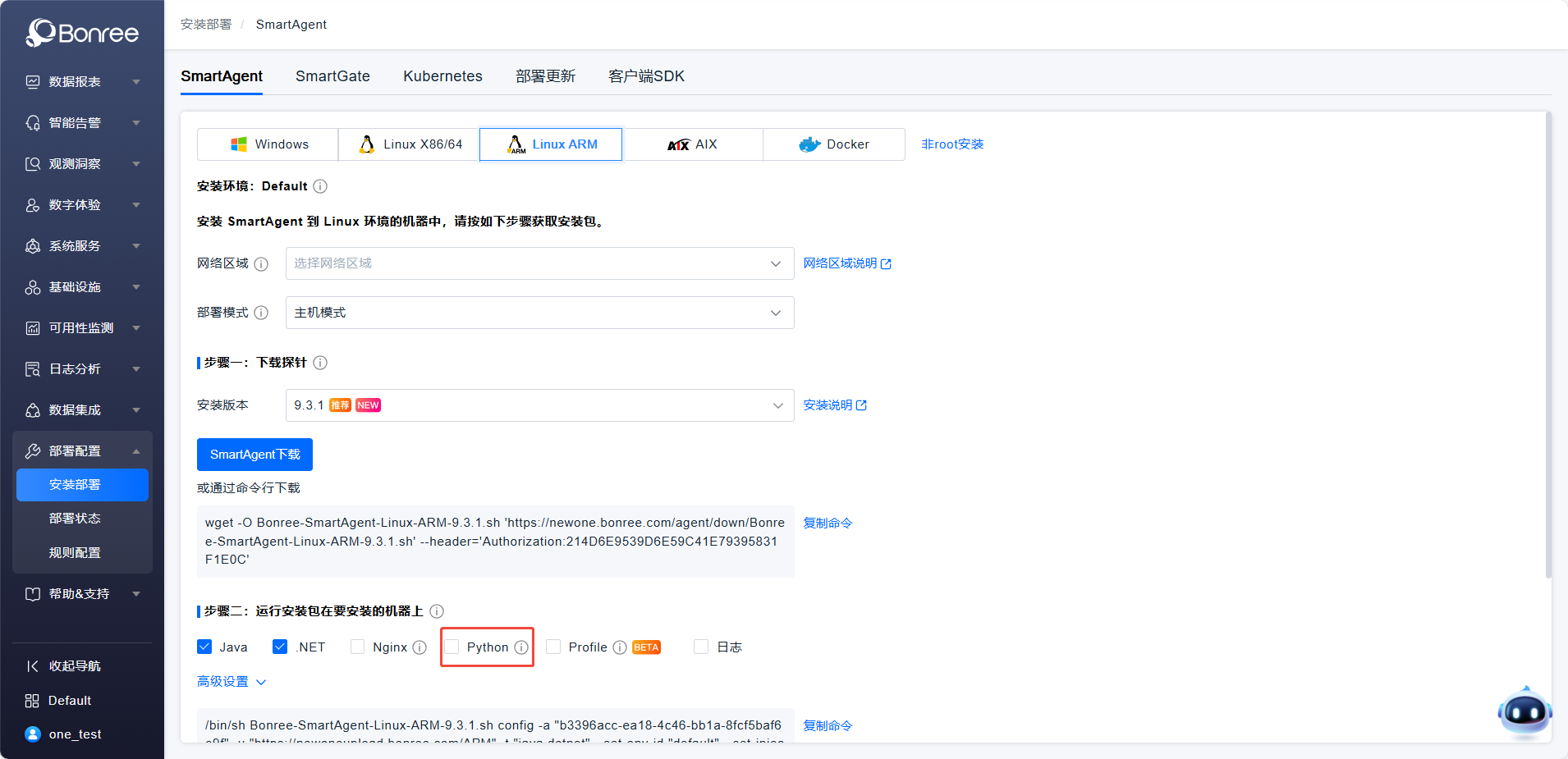Click the Bonree logo in sidebar
Viewport: 1568px width, 759px height.
coord(82,33)
